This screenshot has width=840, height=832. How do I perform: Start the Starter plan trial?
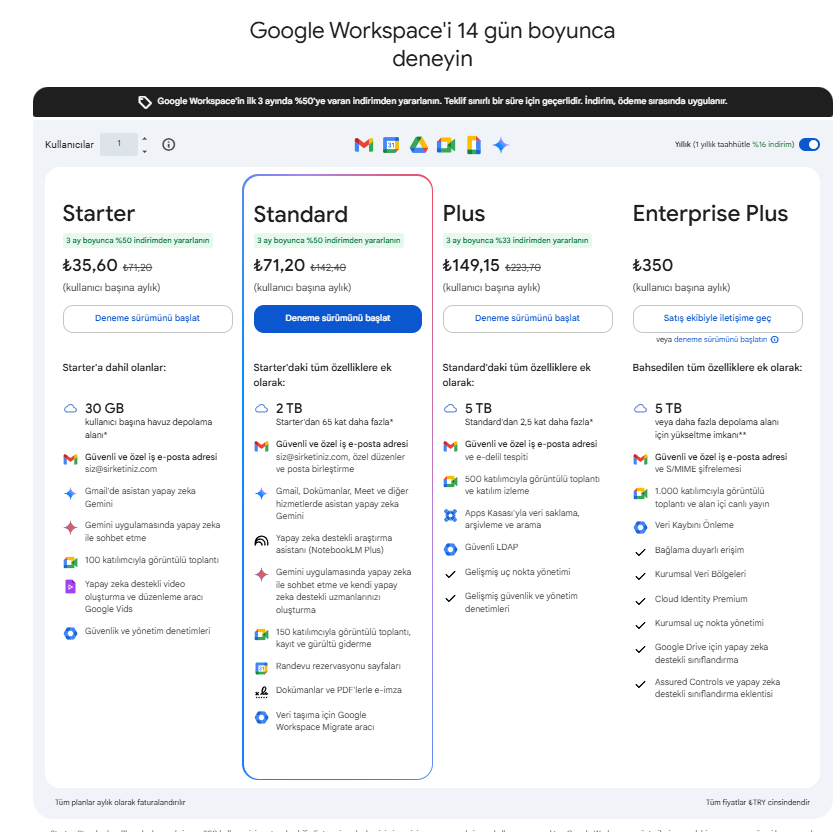pyautogui.click(x=147, y=318)
